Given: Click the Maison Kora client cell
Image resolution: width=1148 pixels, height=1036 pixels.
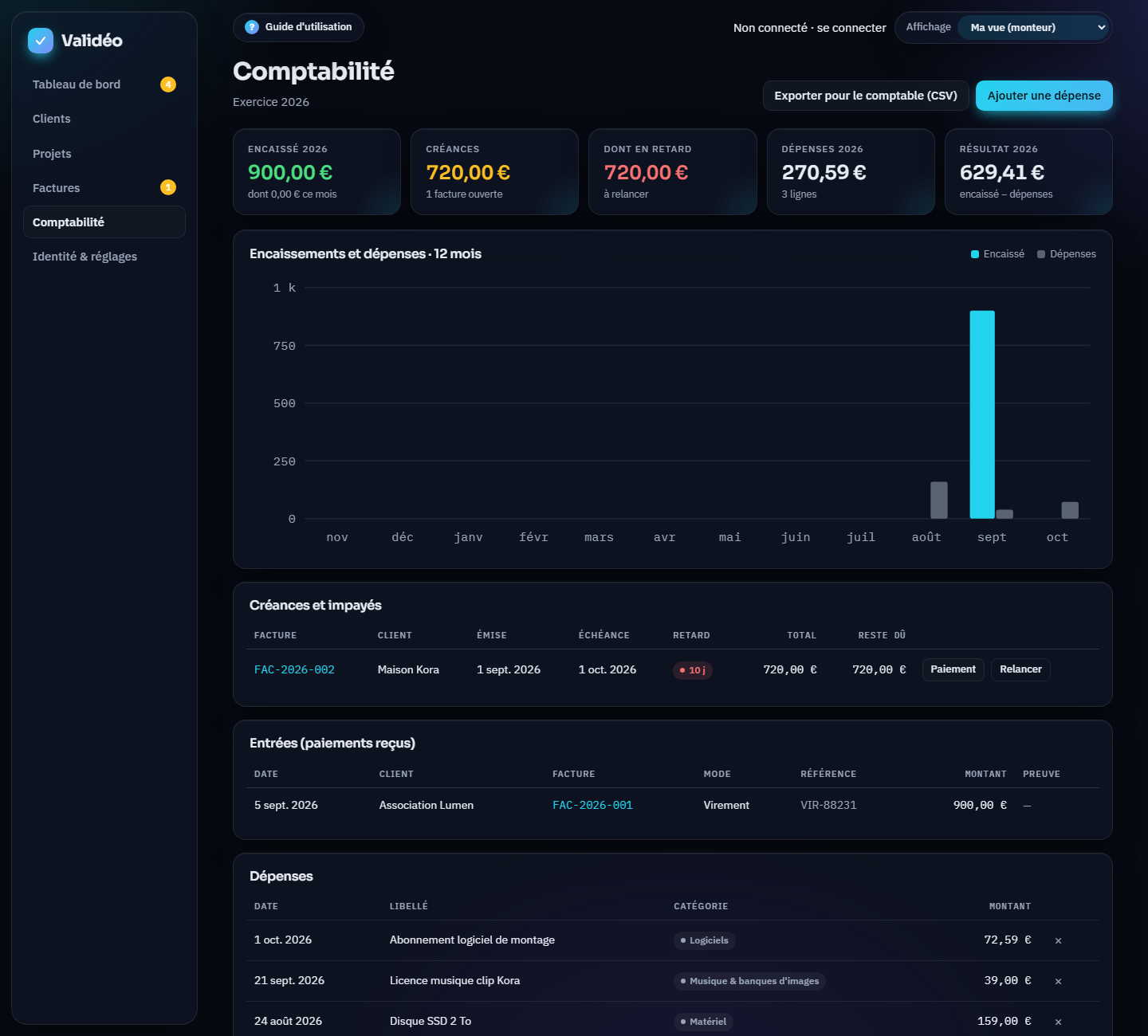Looking at the screenshot, I should coord(408,670).
